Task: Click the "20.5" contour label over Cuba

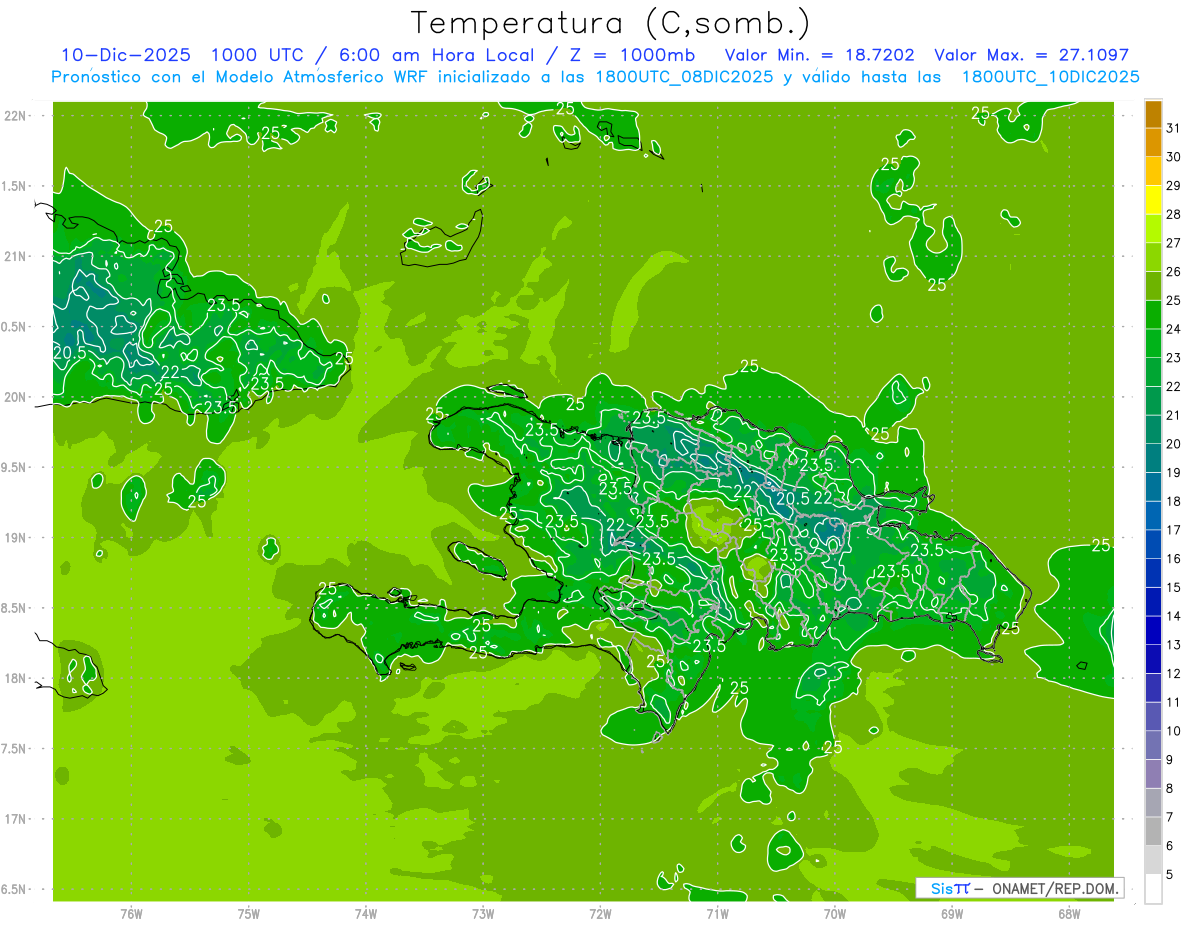Action: (69, 352)
